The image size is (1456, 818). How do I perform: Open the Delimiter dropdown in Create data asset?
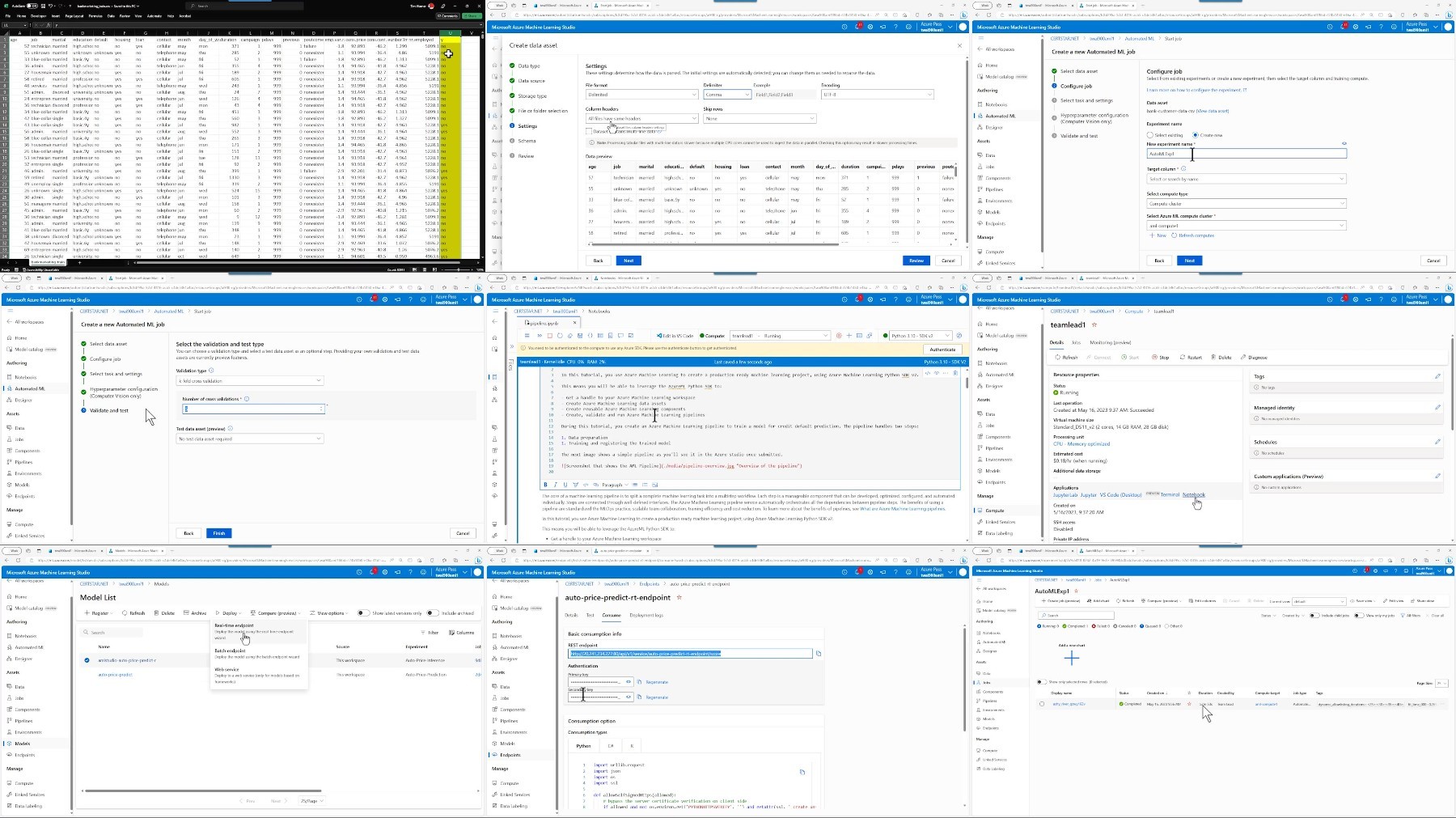point(726,95)
